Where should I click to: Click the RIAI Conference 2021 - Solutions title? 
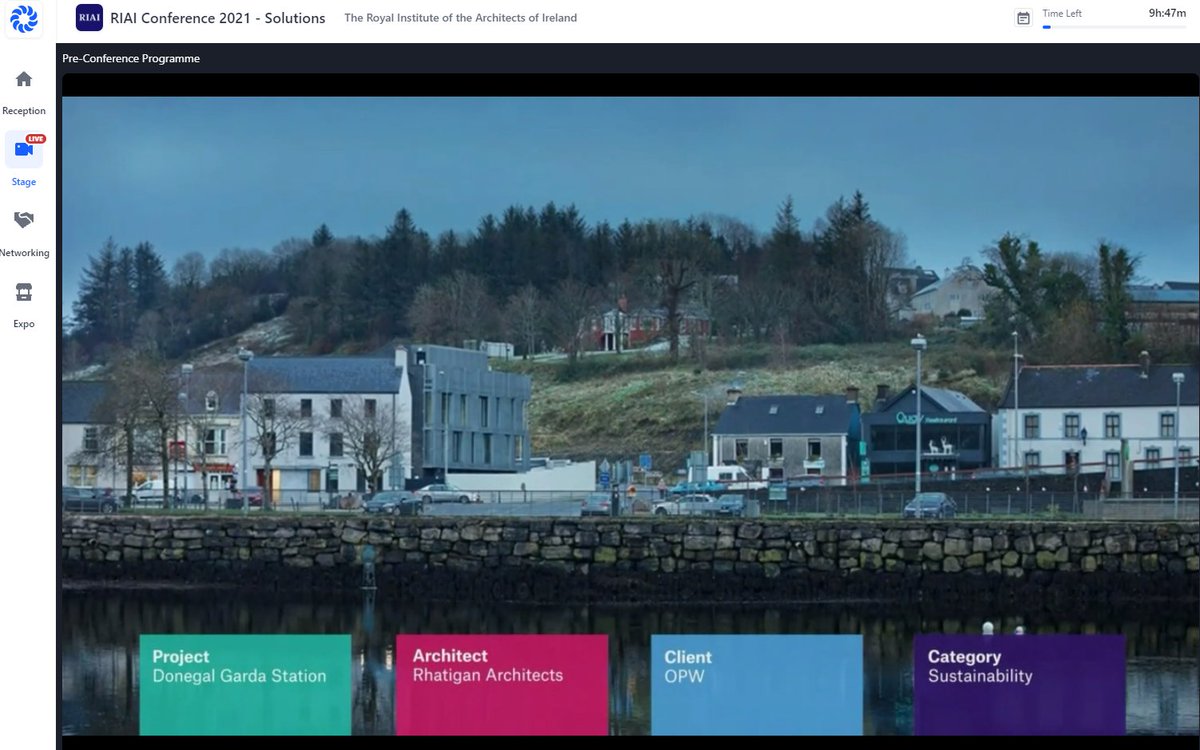coord(218,18)
